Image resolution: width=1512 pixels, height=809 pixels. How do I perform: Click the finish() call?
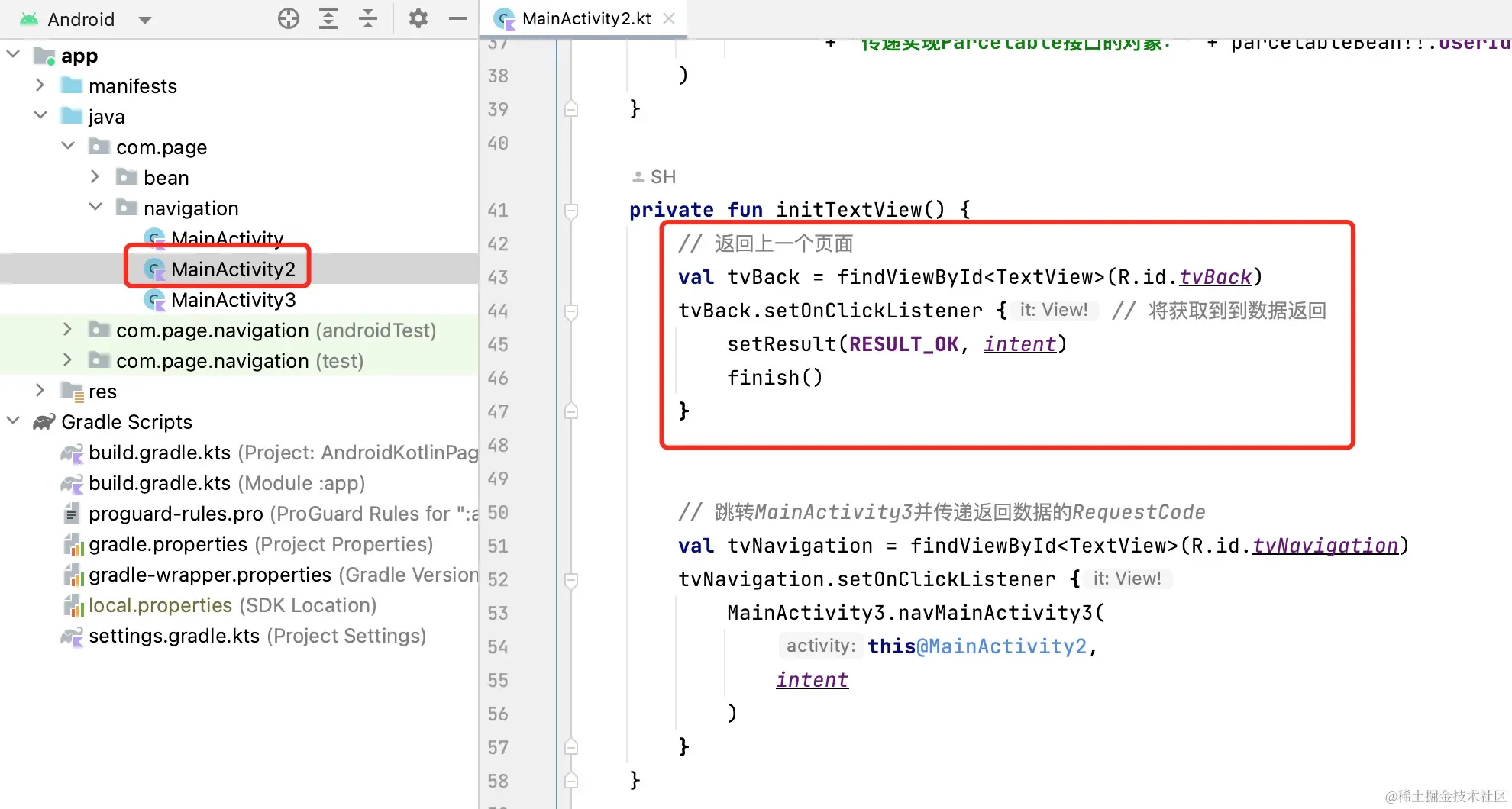tap(775, 378)
